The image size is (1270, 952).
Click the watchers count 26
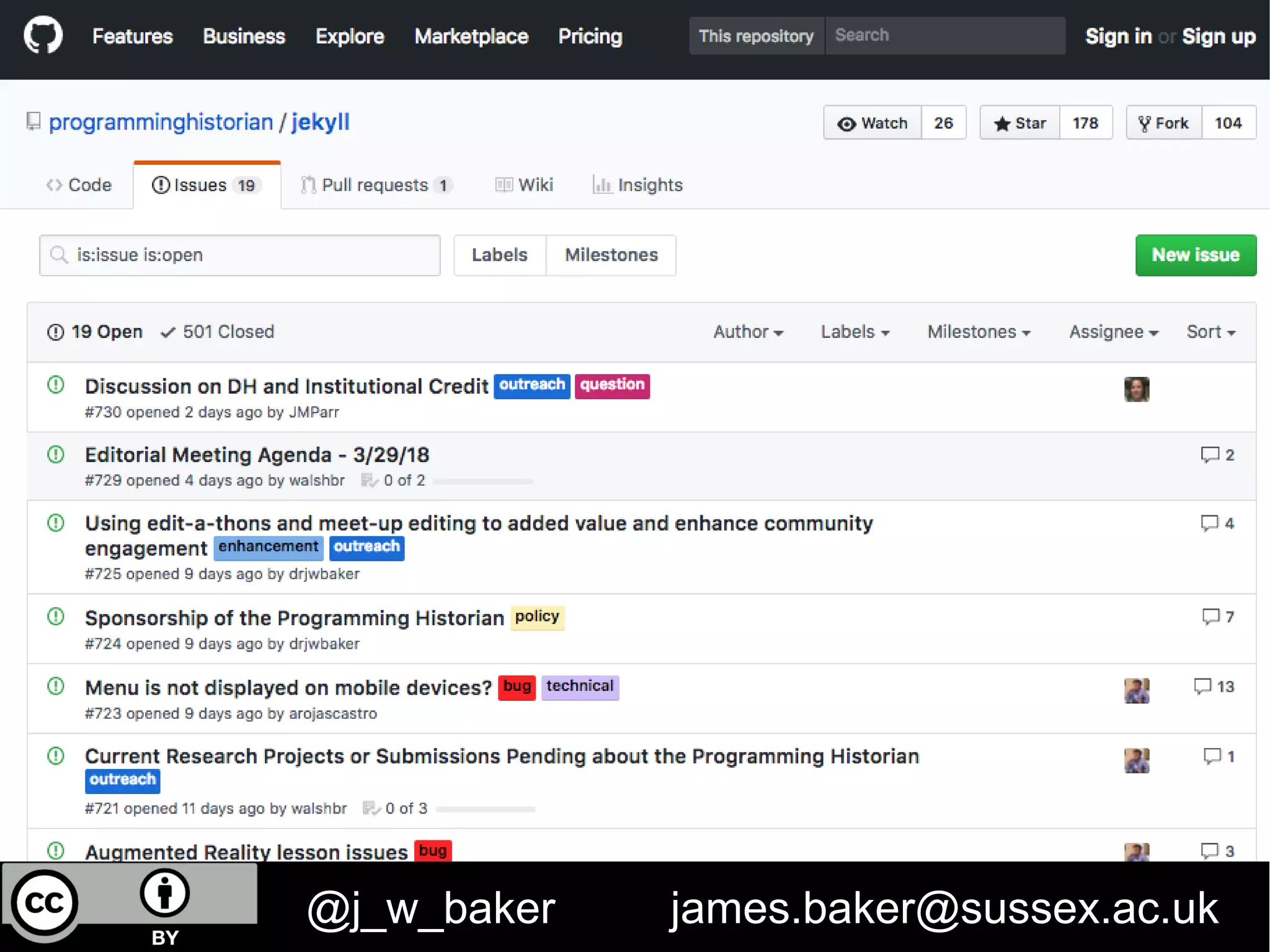944,123
